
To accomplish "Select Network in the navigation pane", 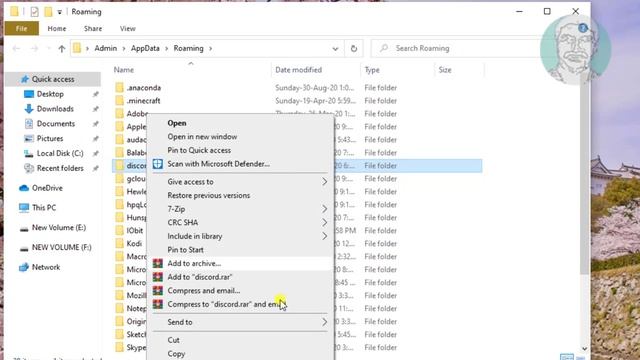I will click(46, 267).
